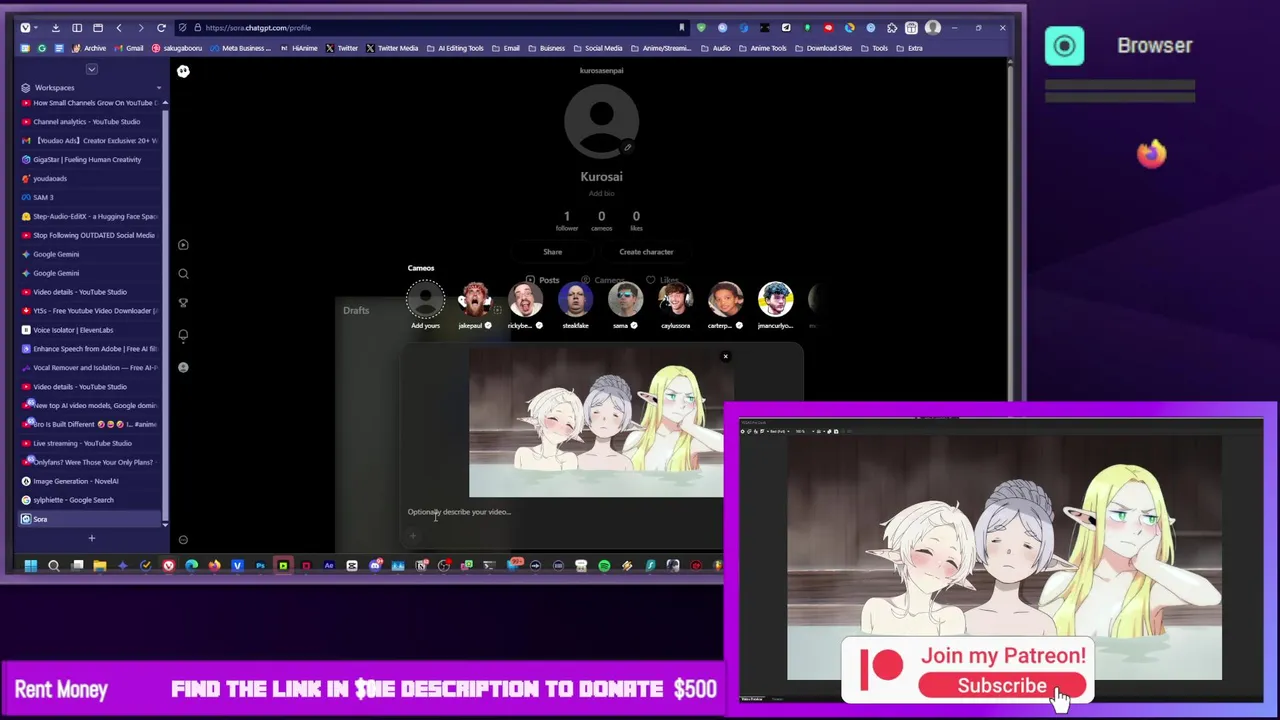
Task: Toggle the browser side panel icon
Action: (x=77, y=27)
